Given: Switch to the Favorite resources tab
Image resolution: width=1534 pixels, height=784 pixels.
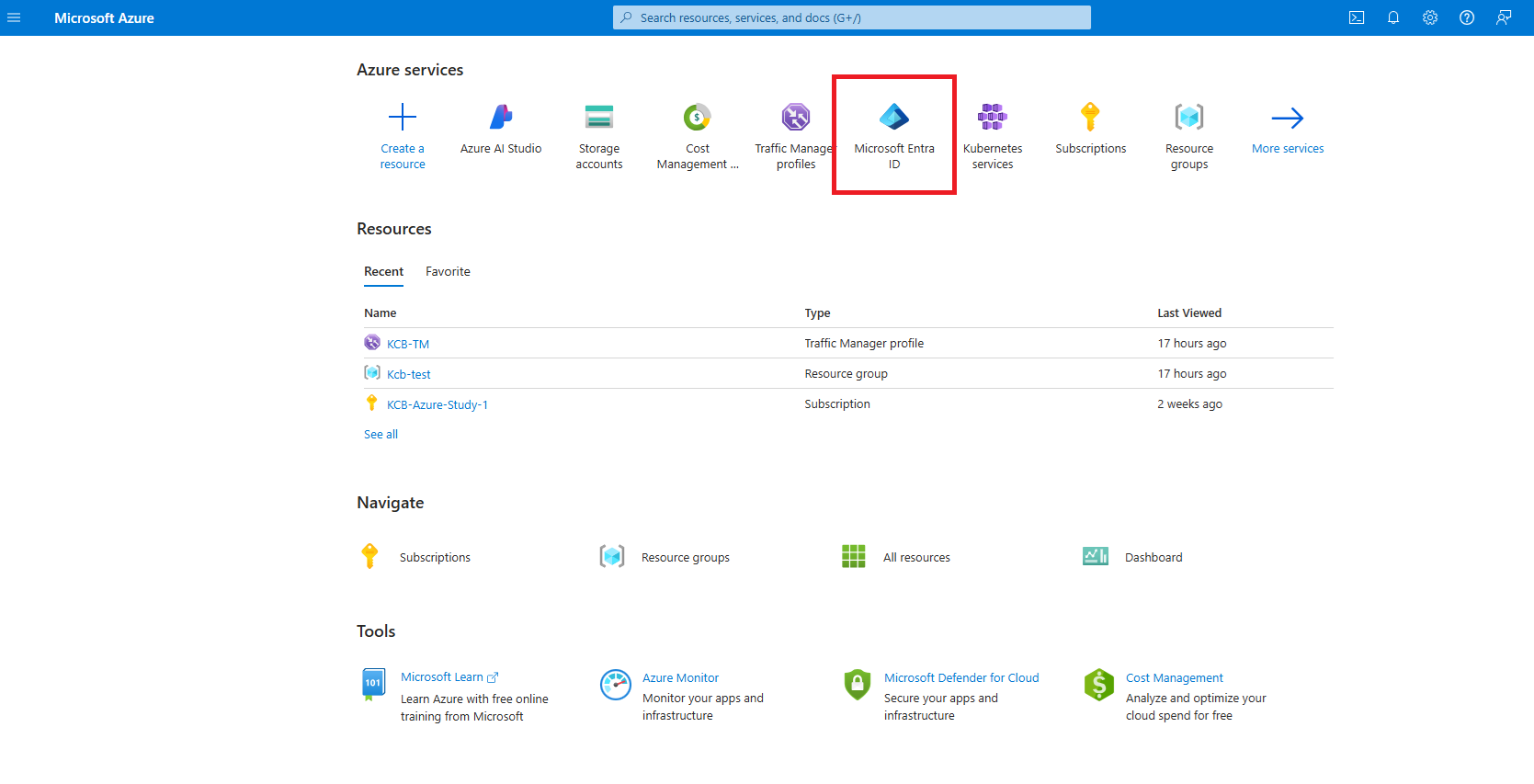Looking at the screenshot, I should pyautogui.click(x=448, y=272).
